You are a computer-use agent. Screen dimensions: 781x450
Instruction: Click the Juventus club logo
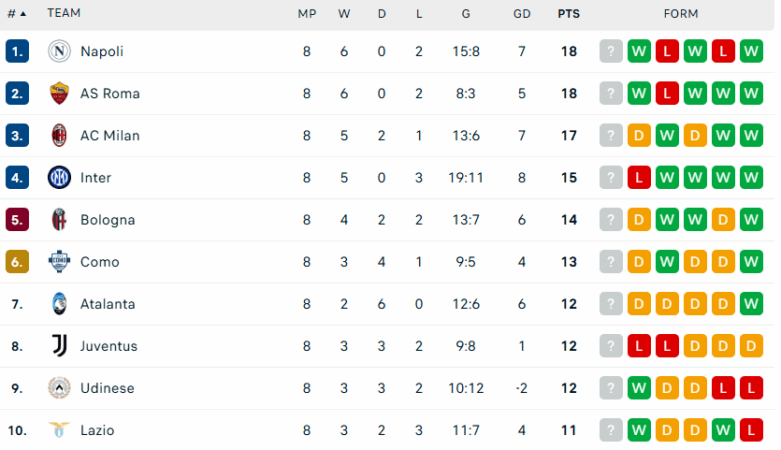point(59,346)
